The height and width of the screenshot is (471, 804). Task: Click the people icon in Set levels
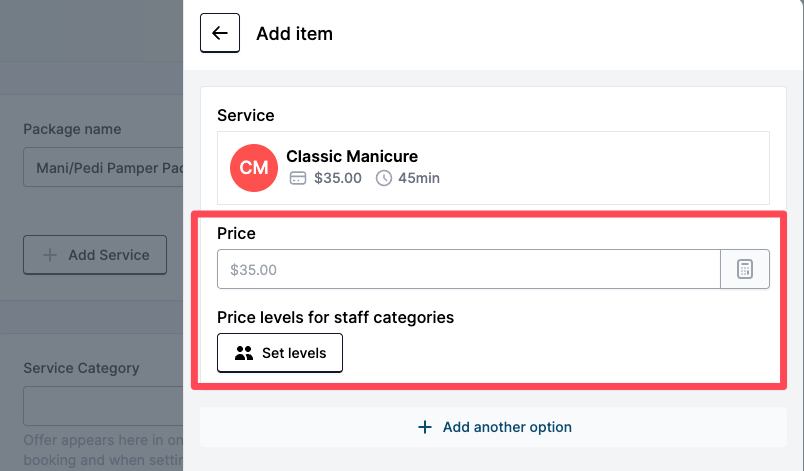[x=244, y=353]
